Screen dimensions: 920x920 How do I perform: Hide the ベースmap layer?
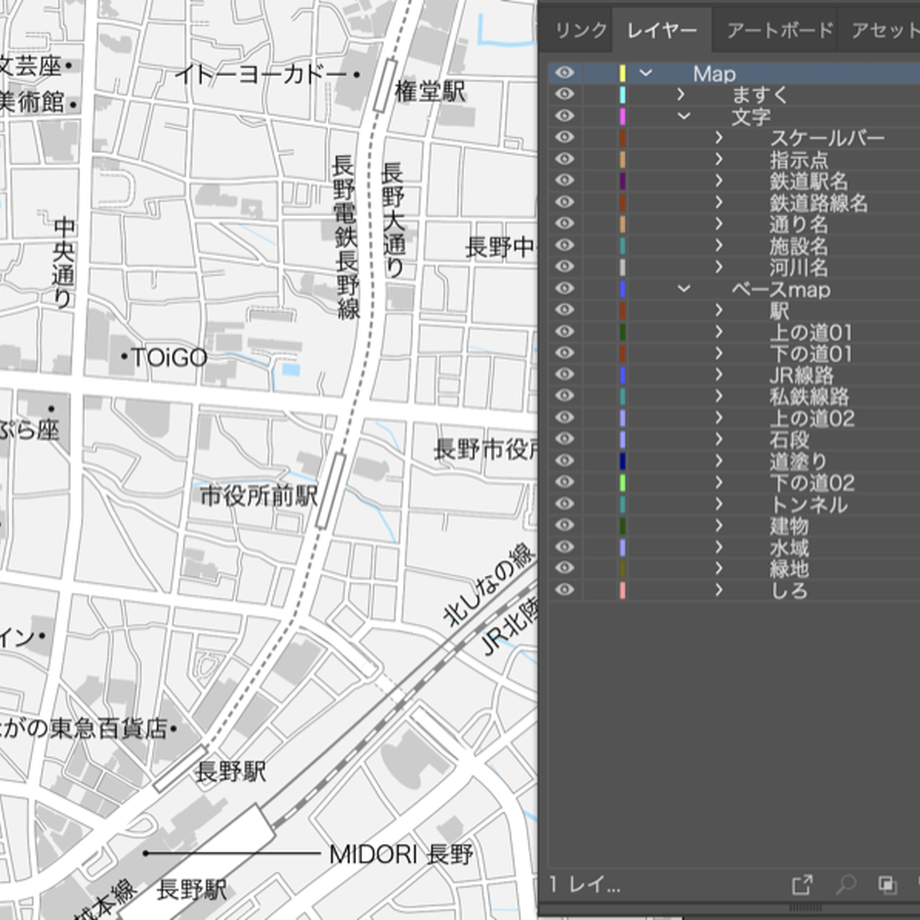(x=564, y=288)
